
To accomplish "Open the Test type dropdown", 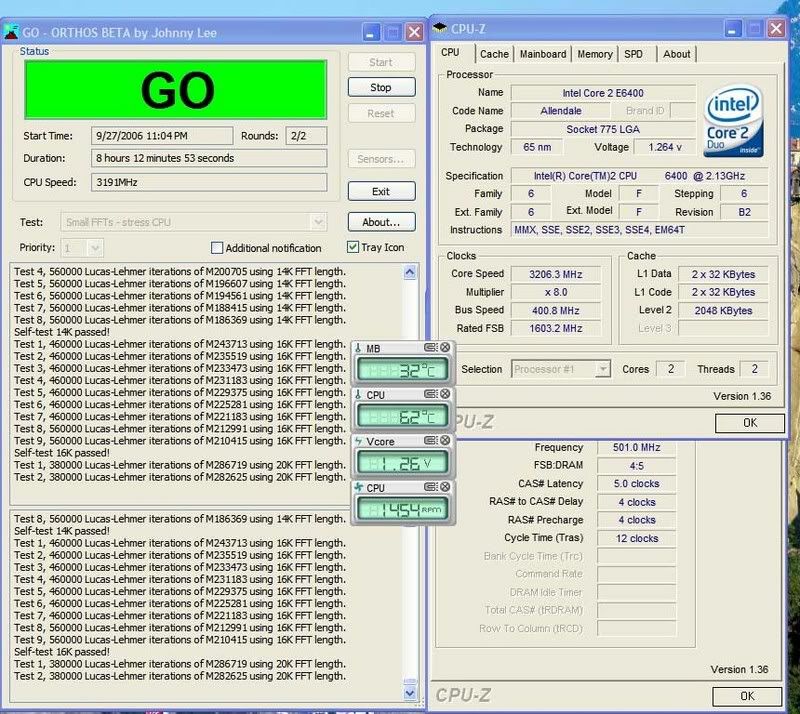I will 318,222.
